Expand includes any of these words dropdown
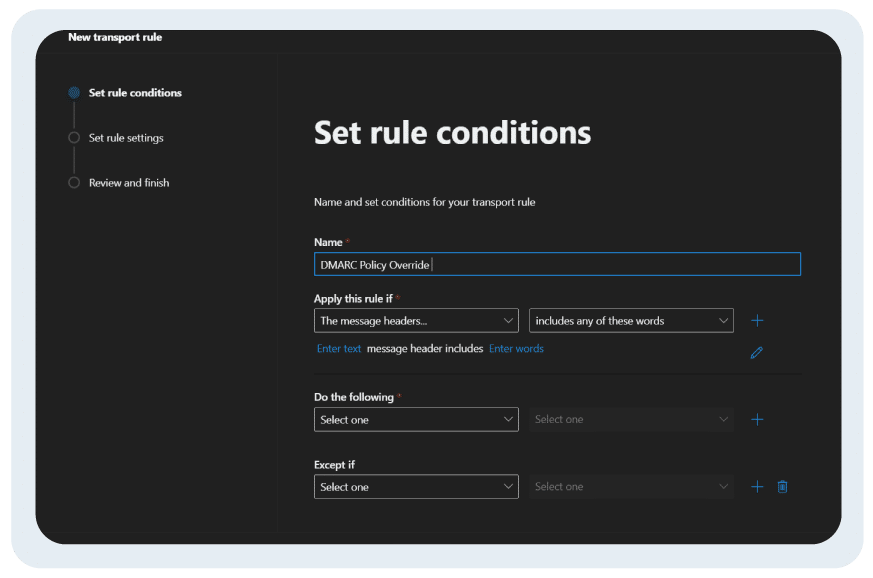 pos(631,321)
